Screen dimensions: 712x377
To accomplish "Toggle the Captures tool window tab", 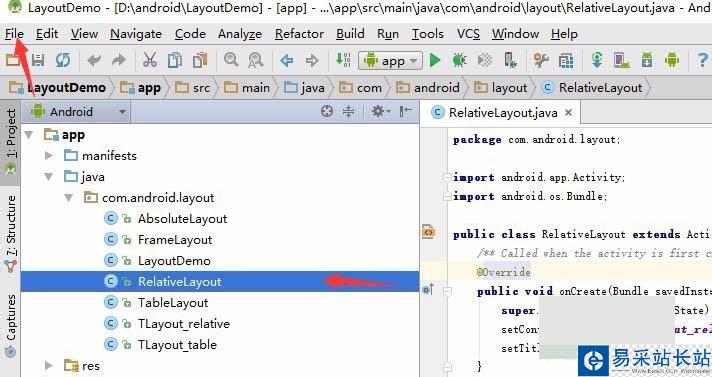I will 10,325.
